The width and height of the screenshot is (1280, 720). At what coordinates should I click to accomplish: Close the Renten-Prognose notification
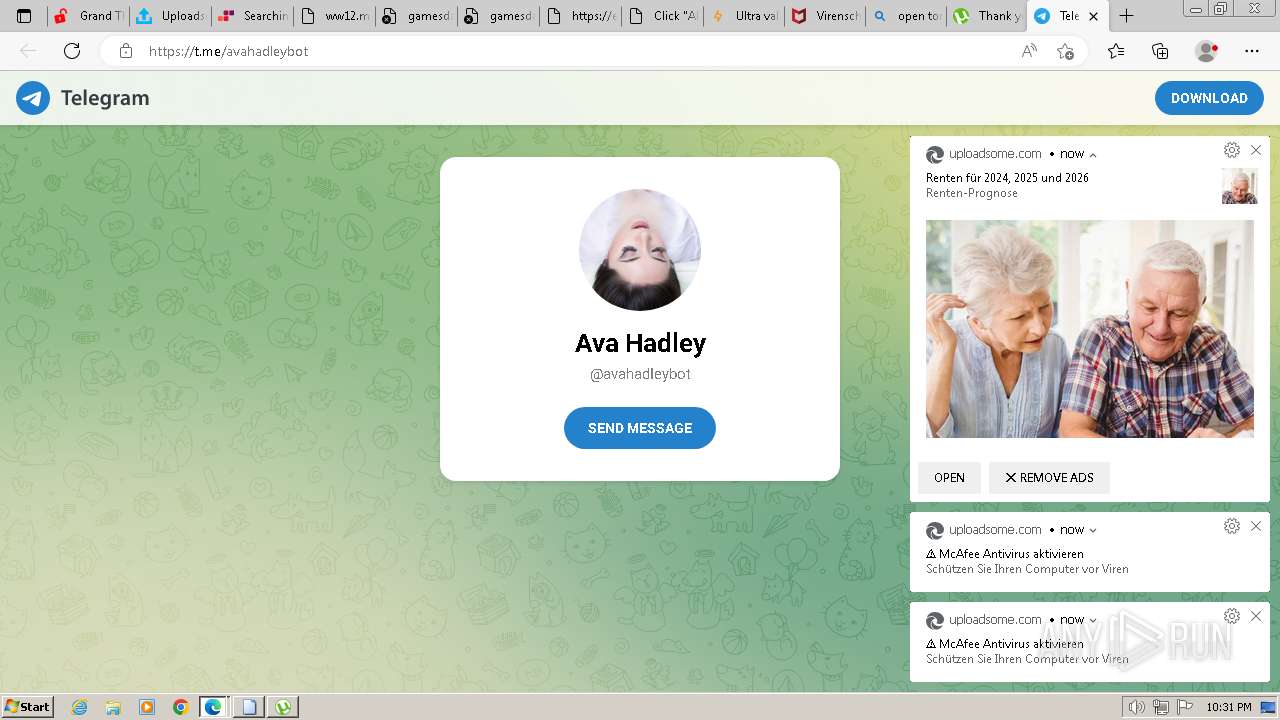1256,150
